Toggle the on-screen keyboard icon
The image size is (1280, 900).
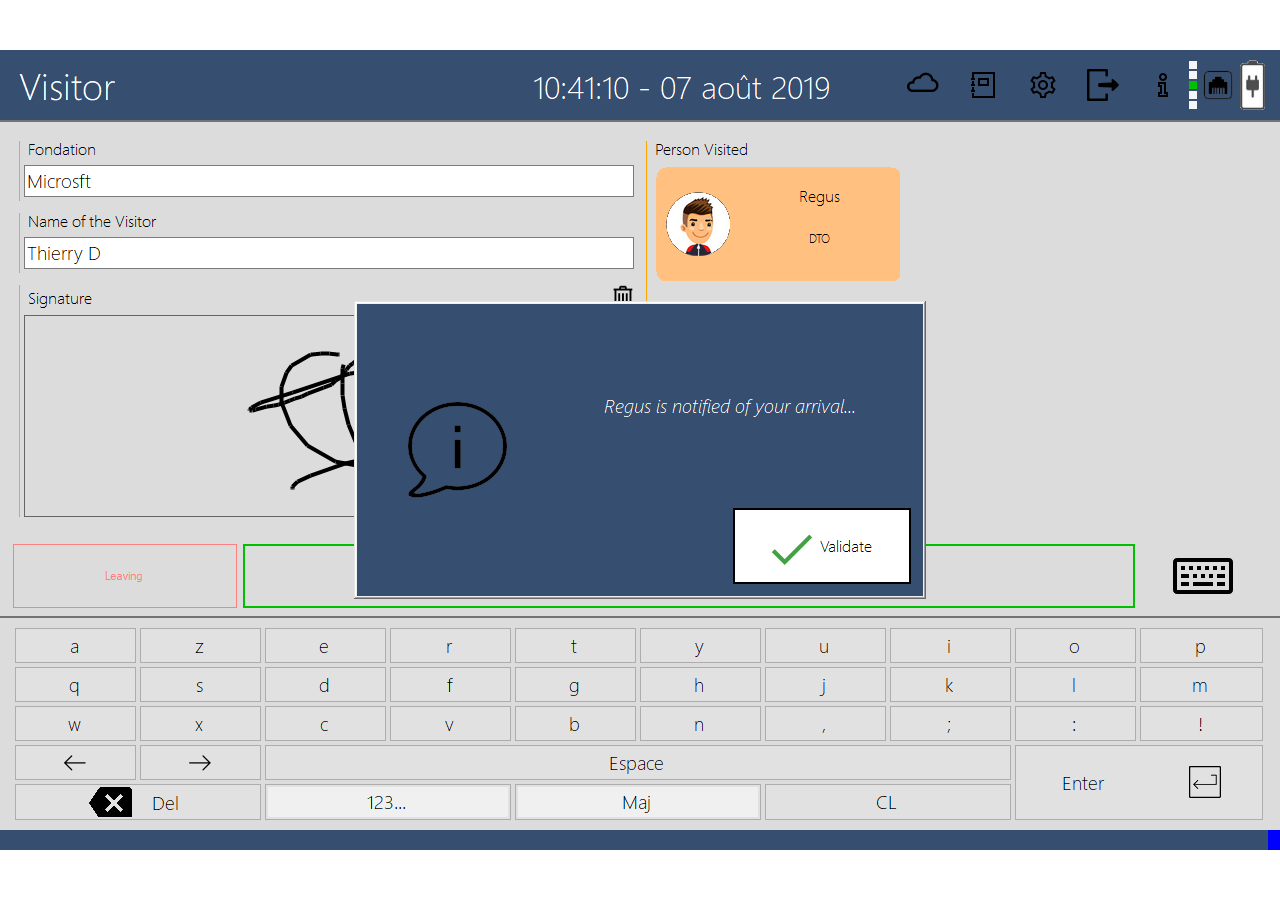pyautogui.click(x=1202, y=576)
